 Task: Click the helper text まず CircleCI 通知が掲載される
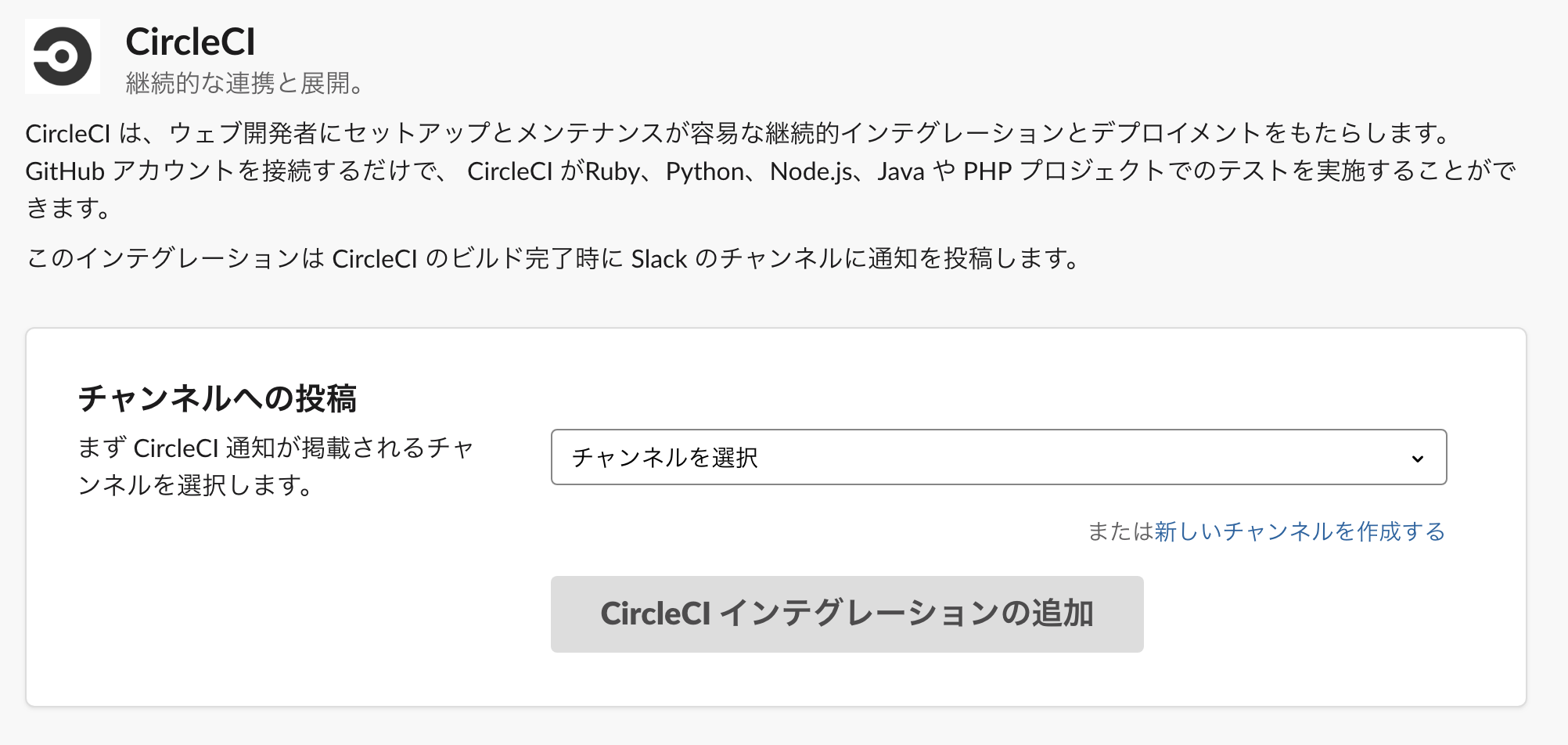(275, 448)
